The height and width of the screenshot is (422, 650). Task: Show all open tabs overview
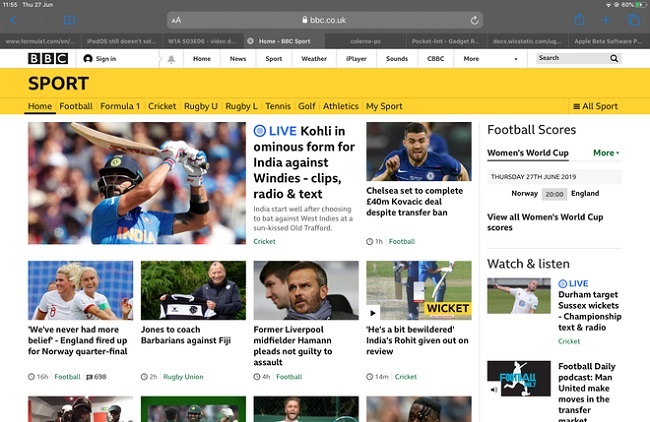[633, 20]
